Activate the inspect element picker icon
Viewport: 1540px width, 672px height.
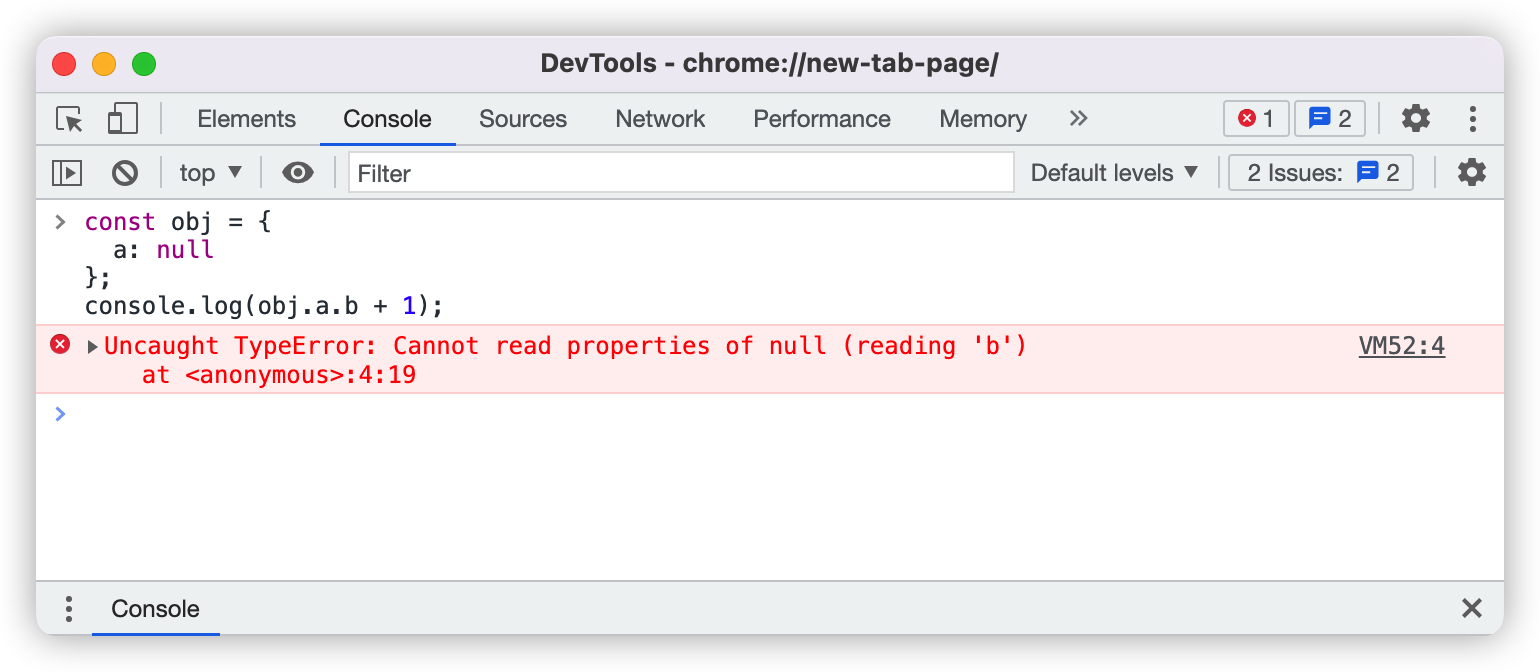[70, 119]
